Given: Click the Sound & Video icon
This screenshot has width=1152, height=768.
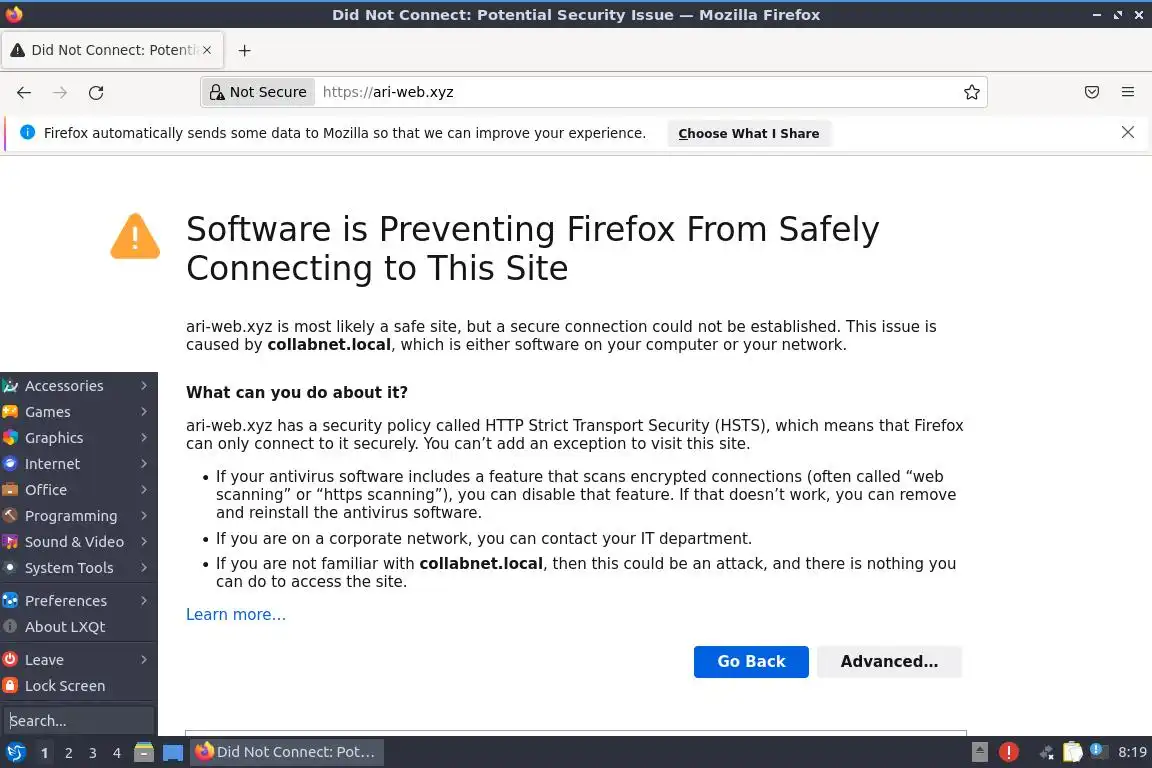Looking at the screenshot, I should pos(10,542).
